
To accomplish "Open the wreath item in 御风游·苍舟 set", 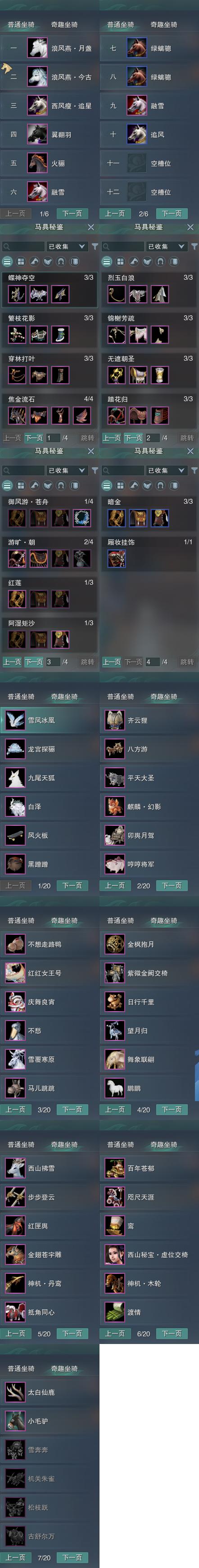I will (81, 518).
